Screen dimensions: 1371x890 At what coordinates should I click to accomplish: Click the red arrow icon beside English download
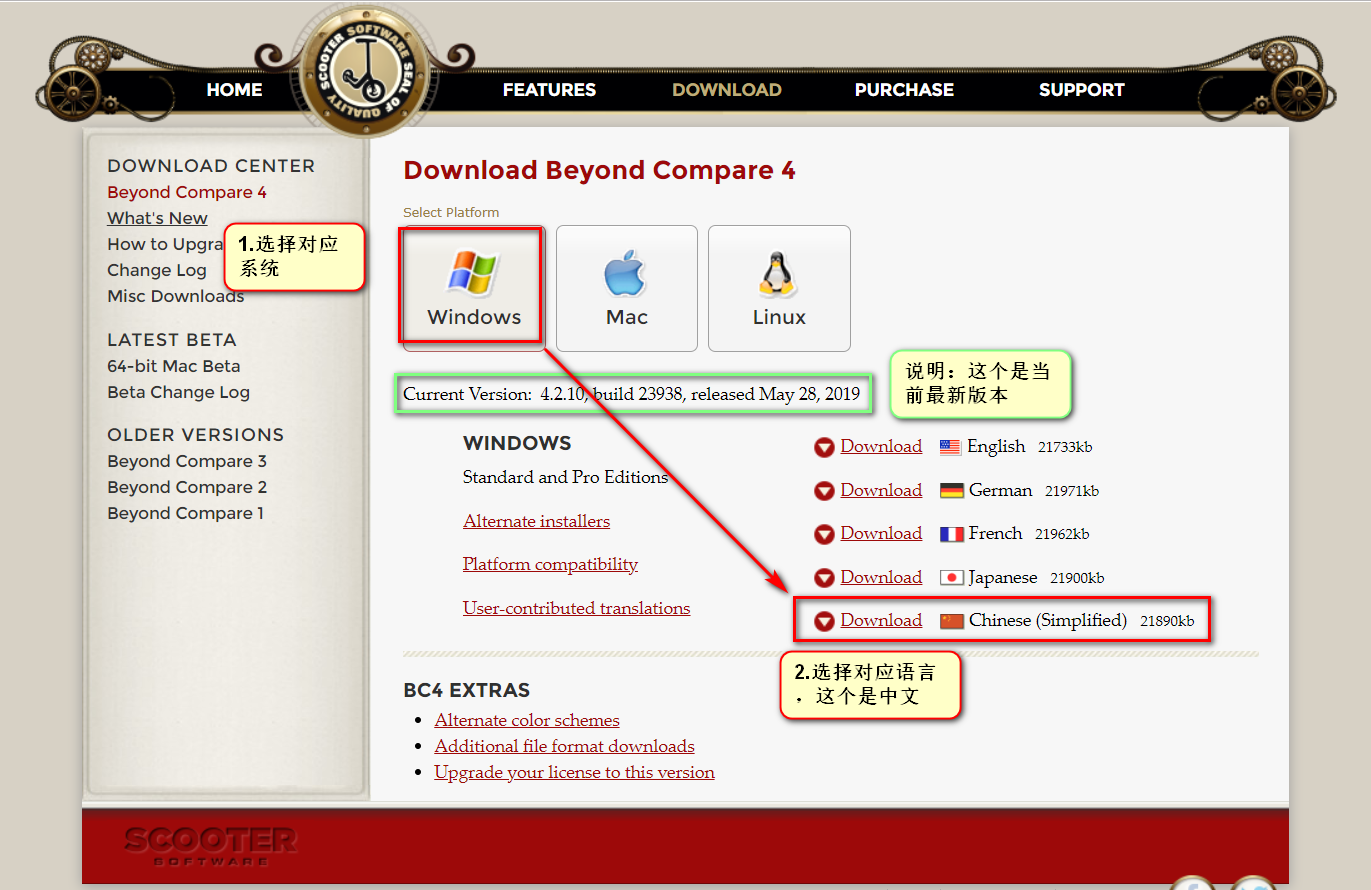[824, 448]
